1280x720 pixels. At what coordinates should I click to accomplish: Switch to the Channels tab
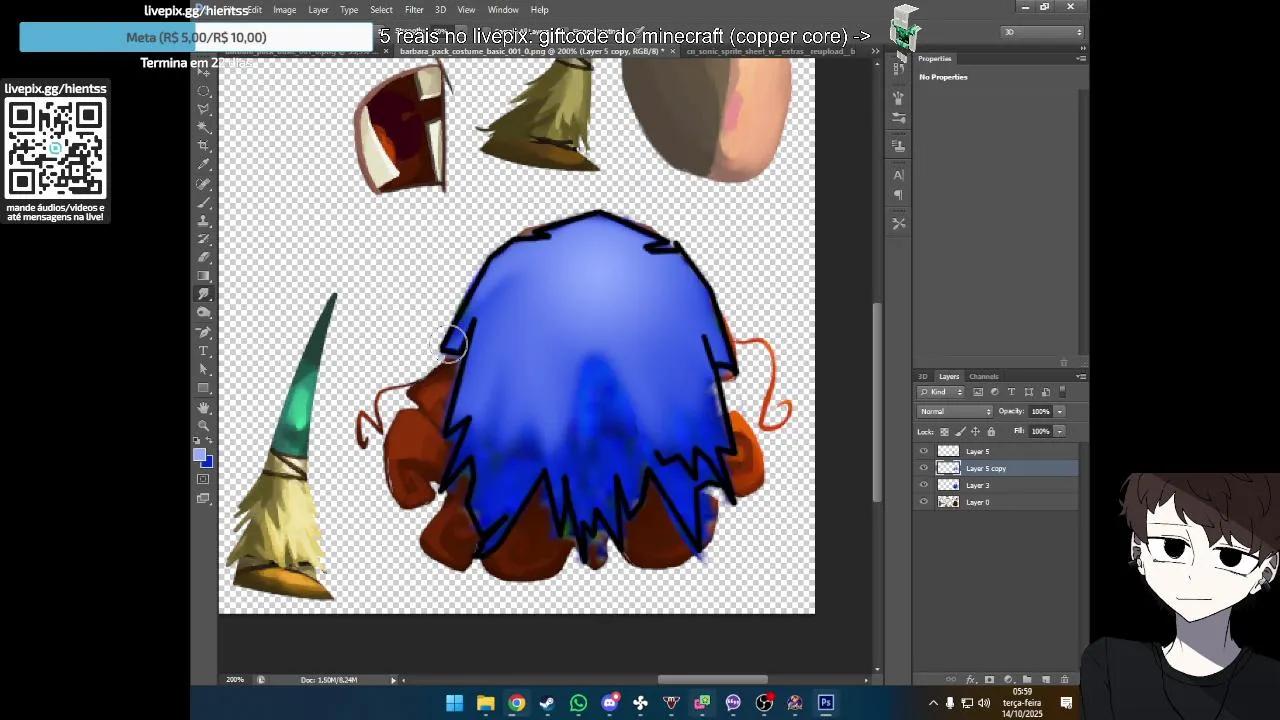click(983, 377)
